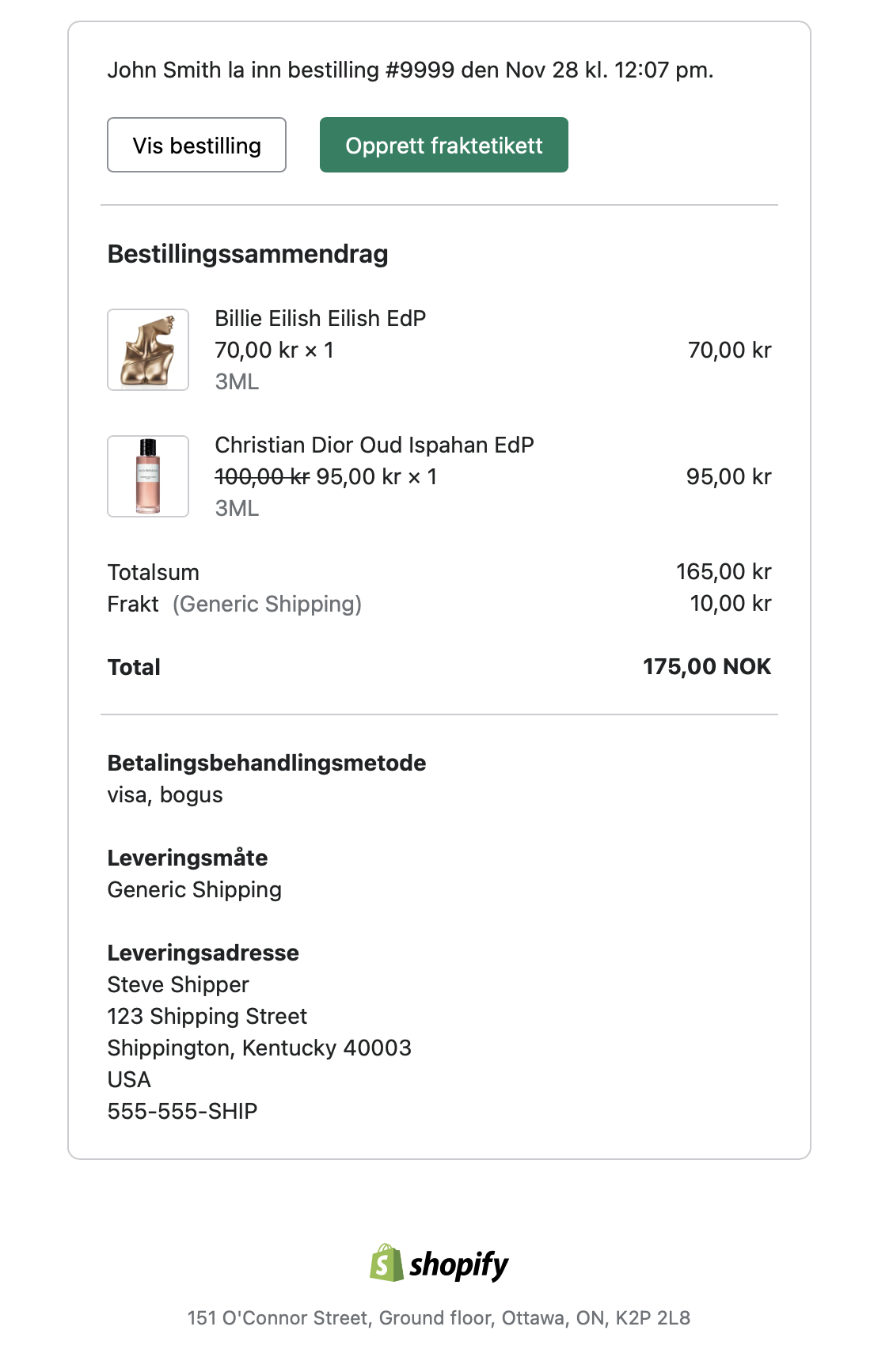This screenshot has height=1372, width=874.
Task: Click the visa, bogus payment text
Action: (x=165, y=794)
